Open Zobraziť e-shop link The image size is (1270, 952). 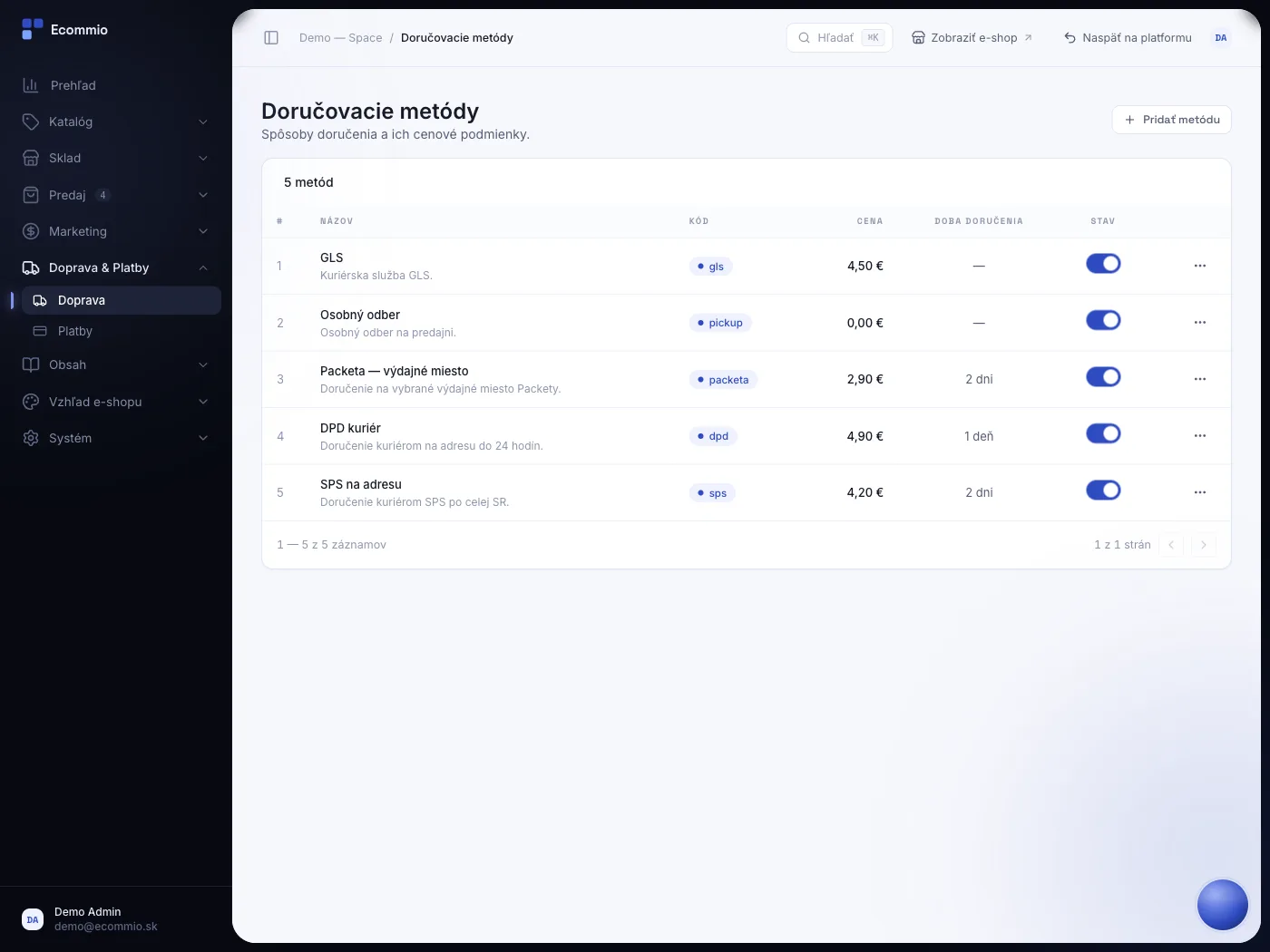pos(972,38)
